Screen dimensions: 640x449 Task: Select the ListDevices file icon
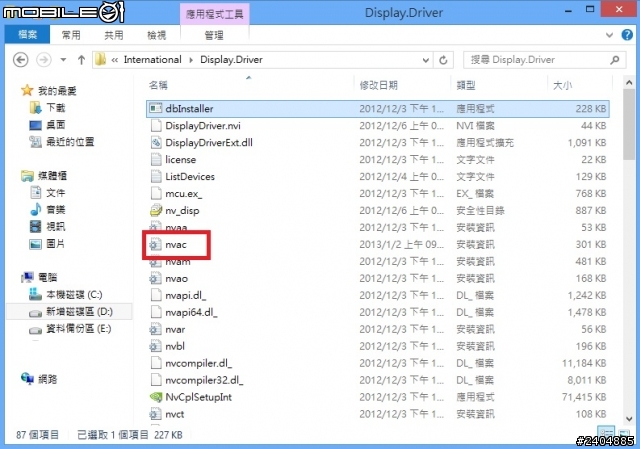coord(156,177)
